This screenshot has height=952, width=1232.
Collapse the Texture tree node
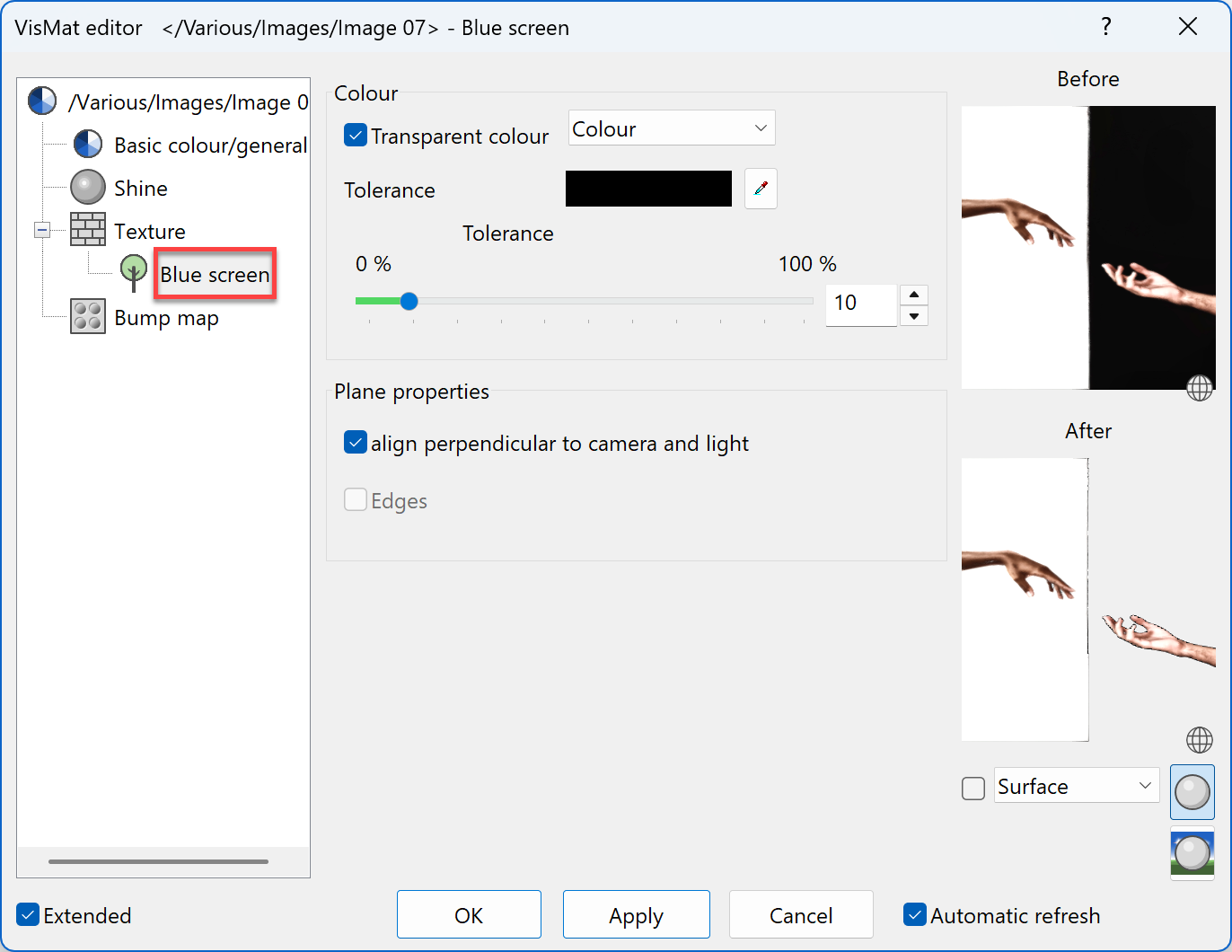coord(42,231)
